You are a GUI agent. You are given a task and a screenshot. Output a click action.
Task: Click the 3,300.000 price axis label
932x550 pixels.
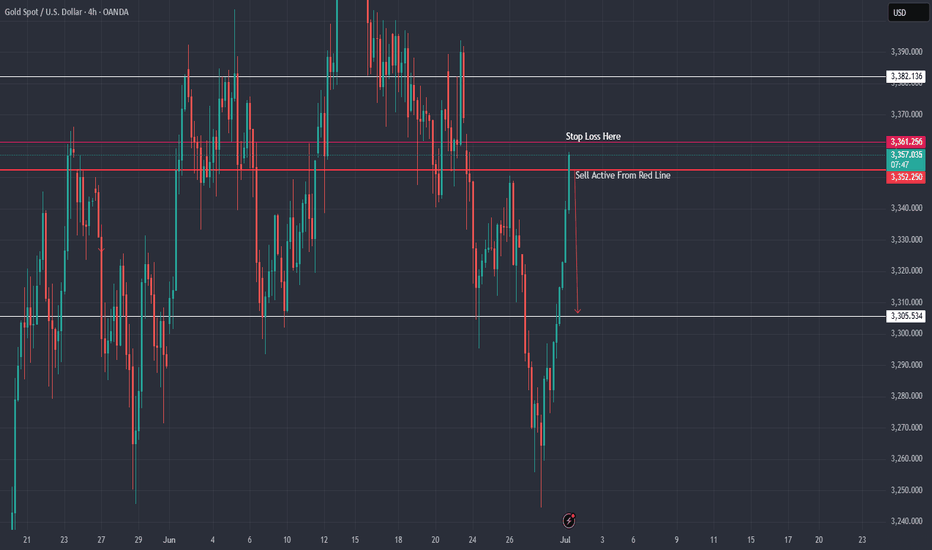906,333
